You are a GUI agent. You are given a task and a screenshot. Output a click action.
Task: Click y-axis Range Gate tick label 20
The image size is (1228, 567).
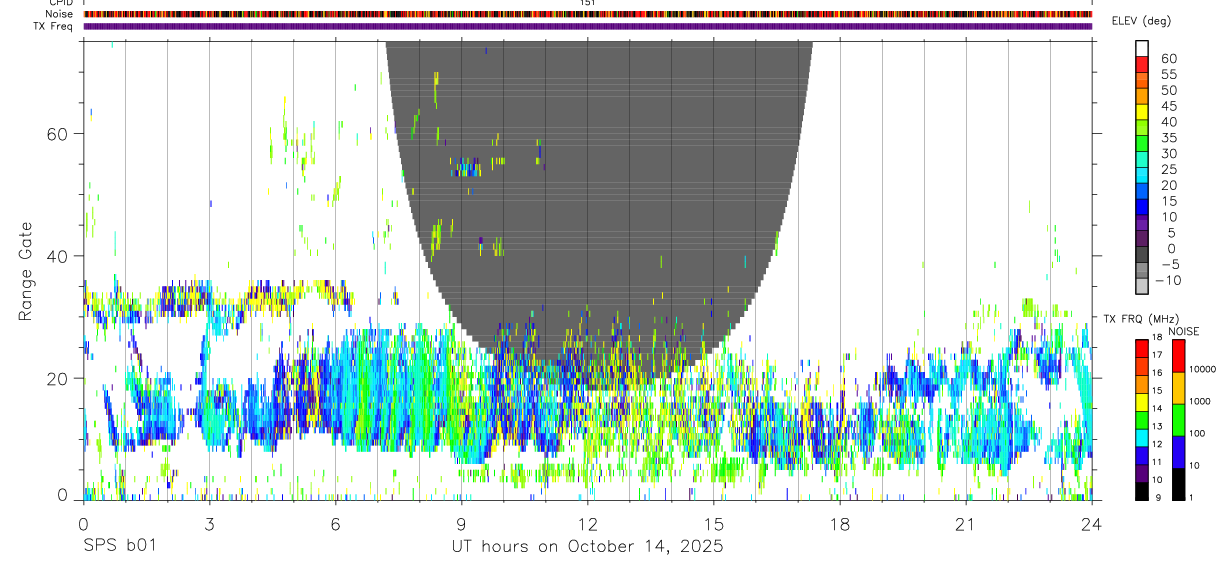click(x=60, y=378)
